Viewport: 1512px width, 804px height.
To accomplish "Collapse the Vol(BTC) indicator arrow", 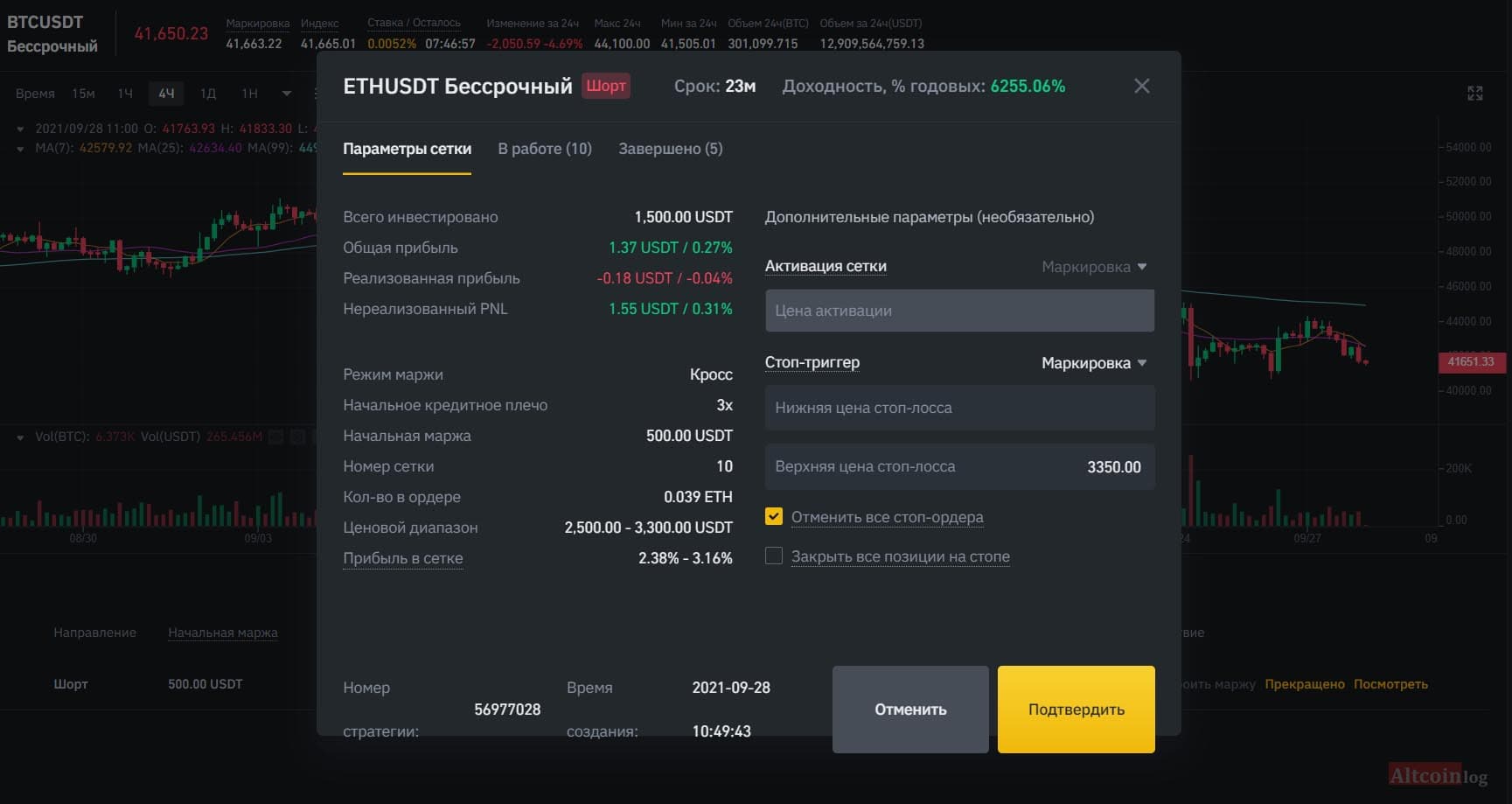I will click(x=20, y=437).
